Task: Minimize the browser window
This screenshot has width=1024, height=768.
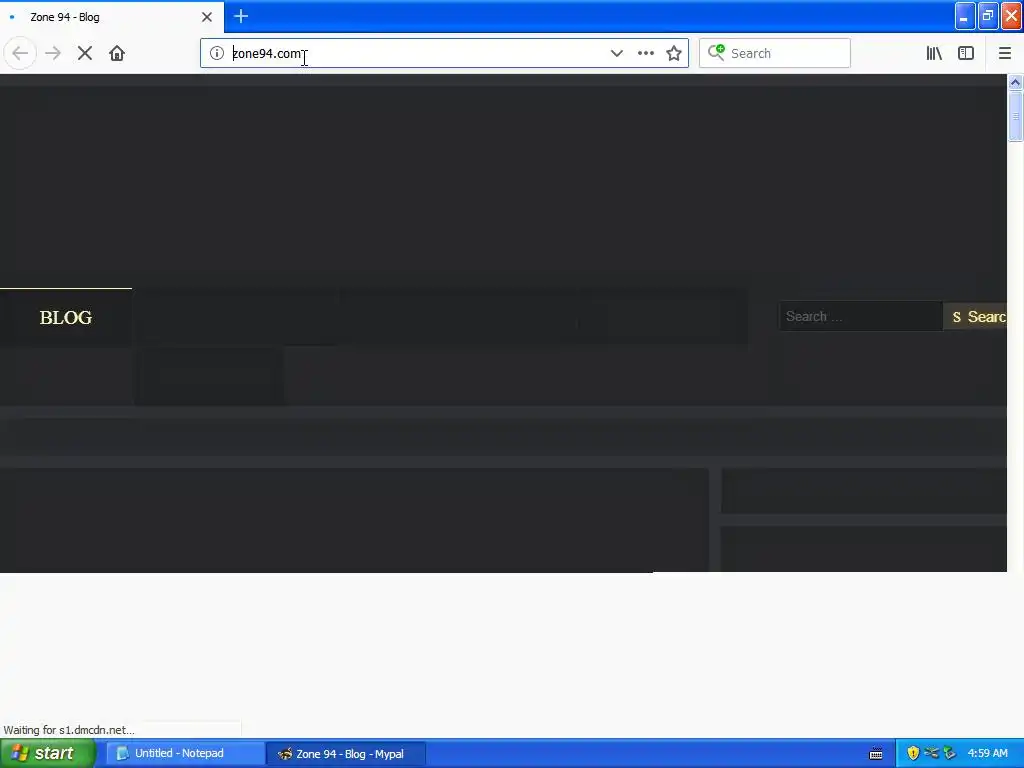Action: click(965, 16)
